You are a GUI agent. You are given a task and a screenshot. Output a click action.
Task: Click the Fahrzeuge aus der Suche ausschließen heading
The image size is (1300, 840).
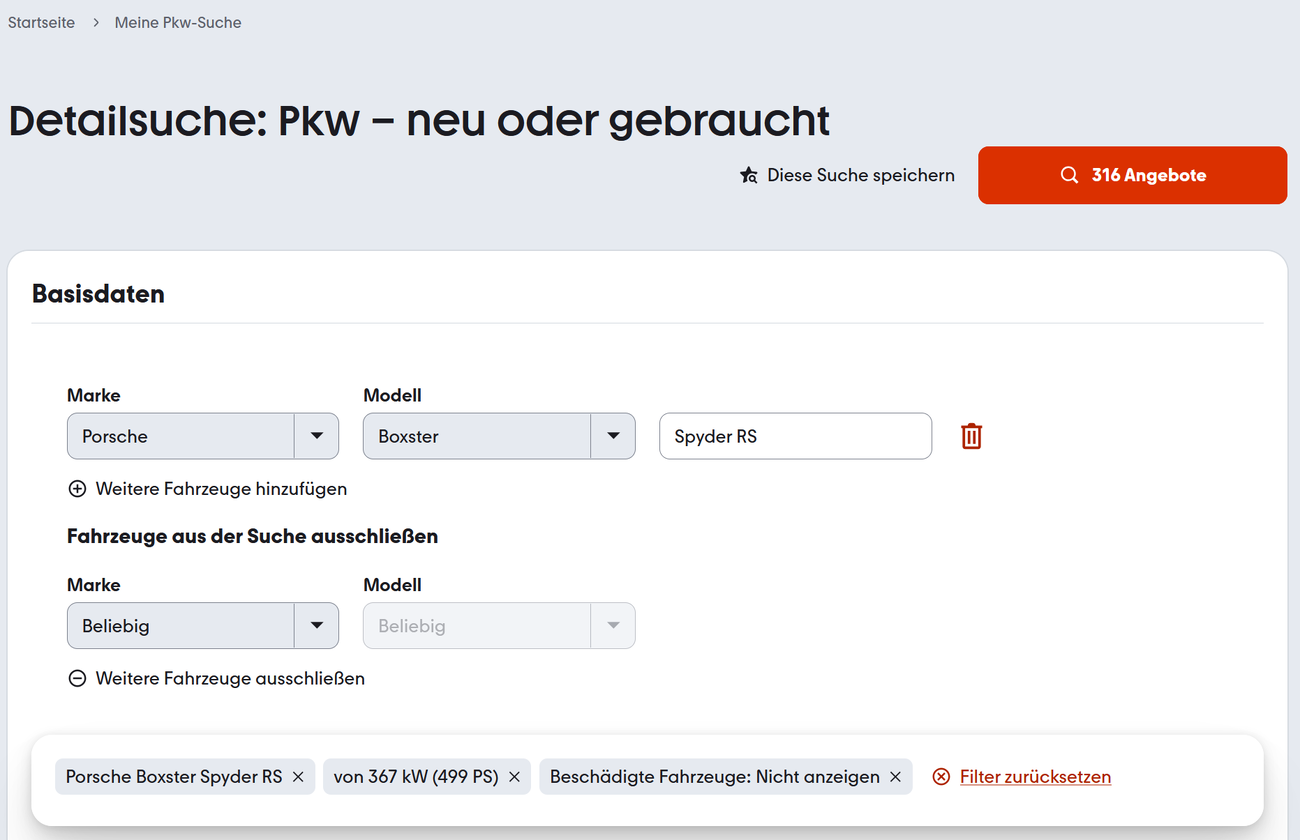[252, 536]
